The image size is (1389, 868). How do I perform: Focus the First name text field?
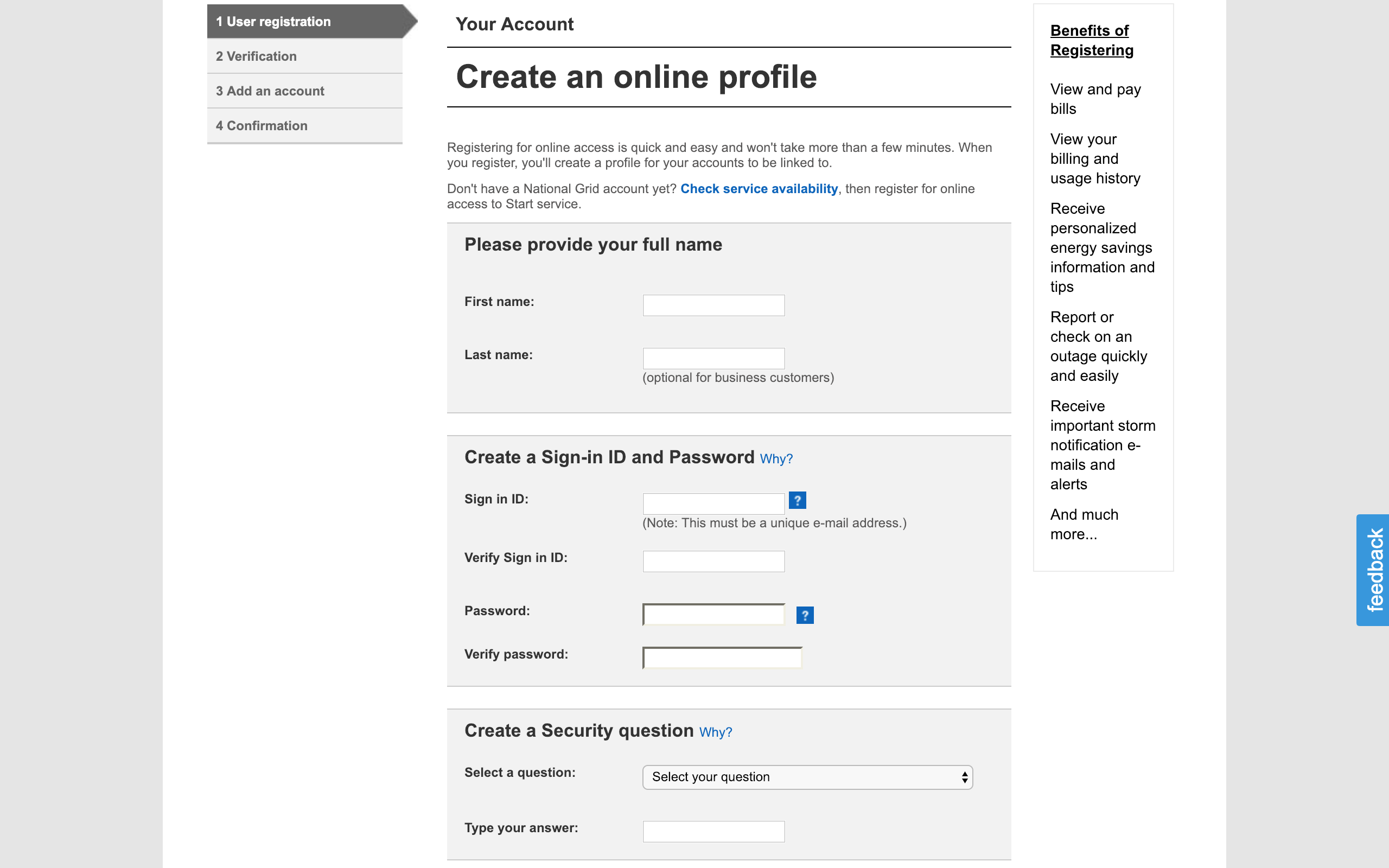[713, 305]
